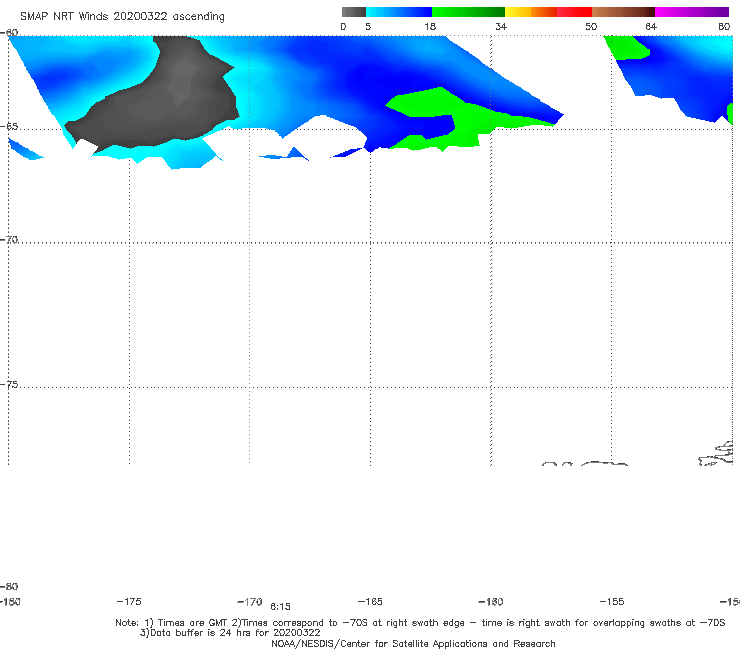
Task: Click the note line '3)Data buffer is 24 hrs for 20200322'
Action: (x=230, y=633)
